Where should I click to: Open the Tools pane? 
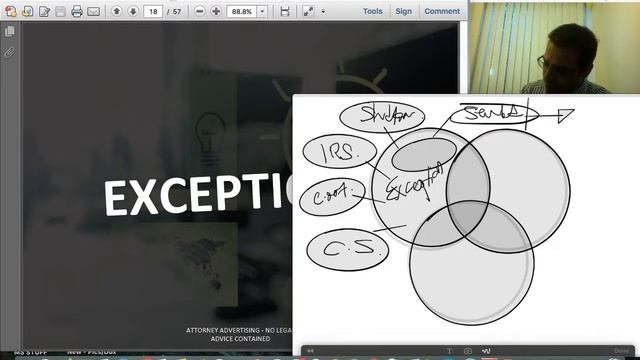point(373,11)
